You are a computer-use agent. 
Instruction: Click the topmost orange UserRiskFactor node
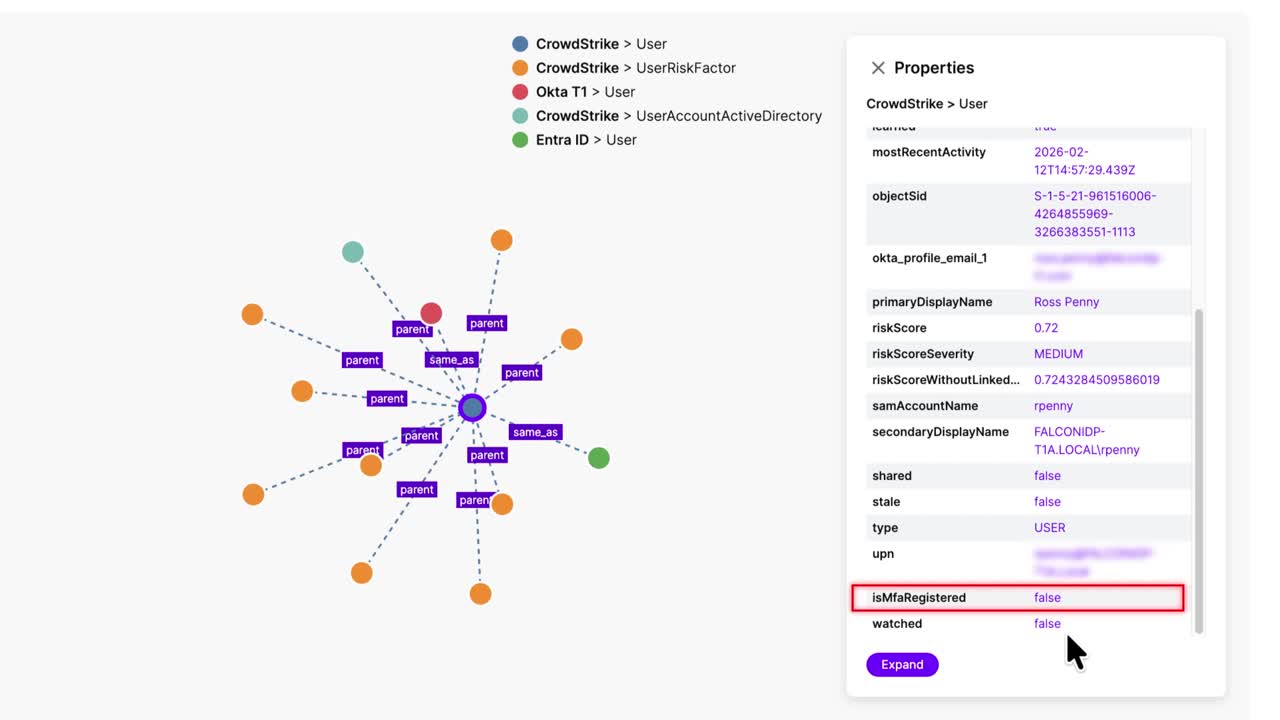point(502,240)
